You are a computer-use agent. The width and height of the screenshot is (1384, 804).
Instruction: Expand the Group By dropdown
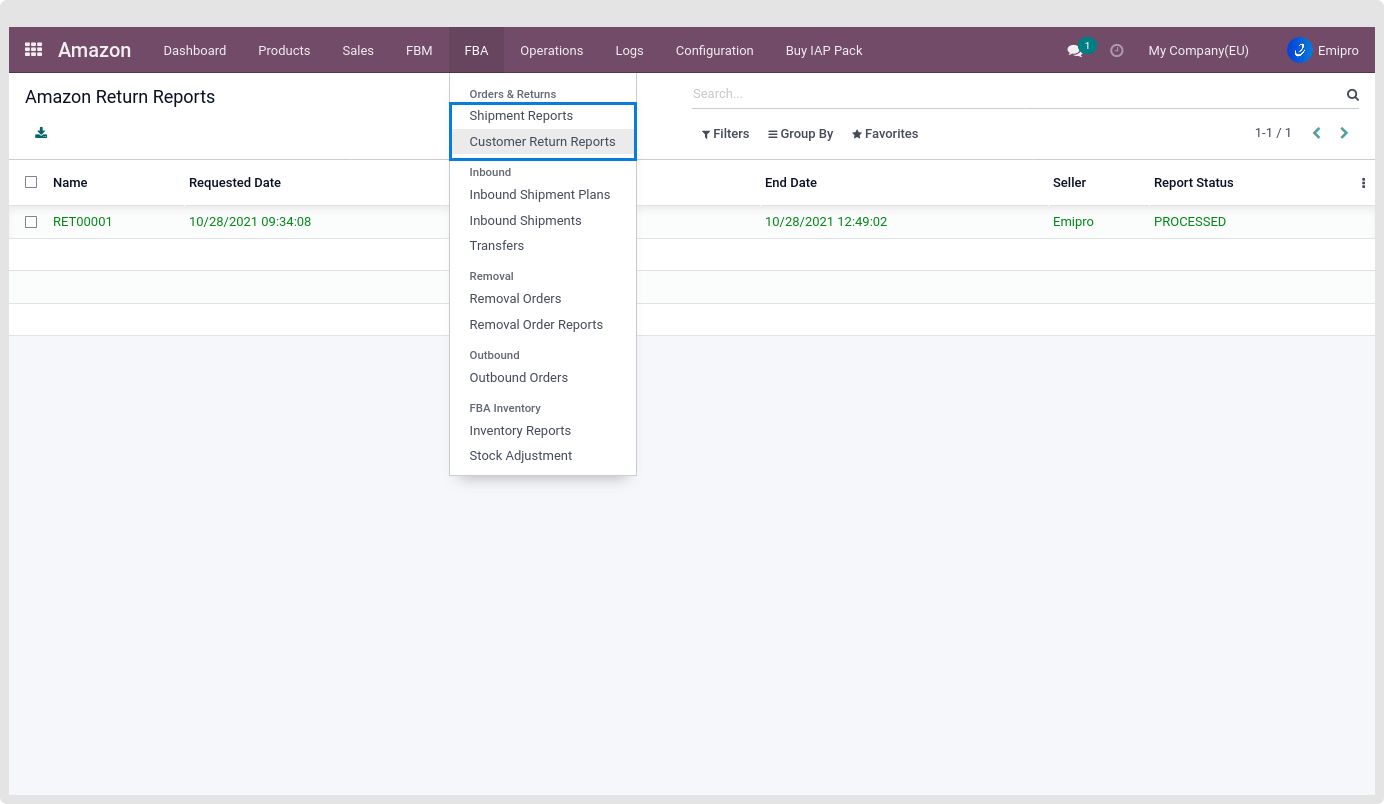tap(800, 134)
